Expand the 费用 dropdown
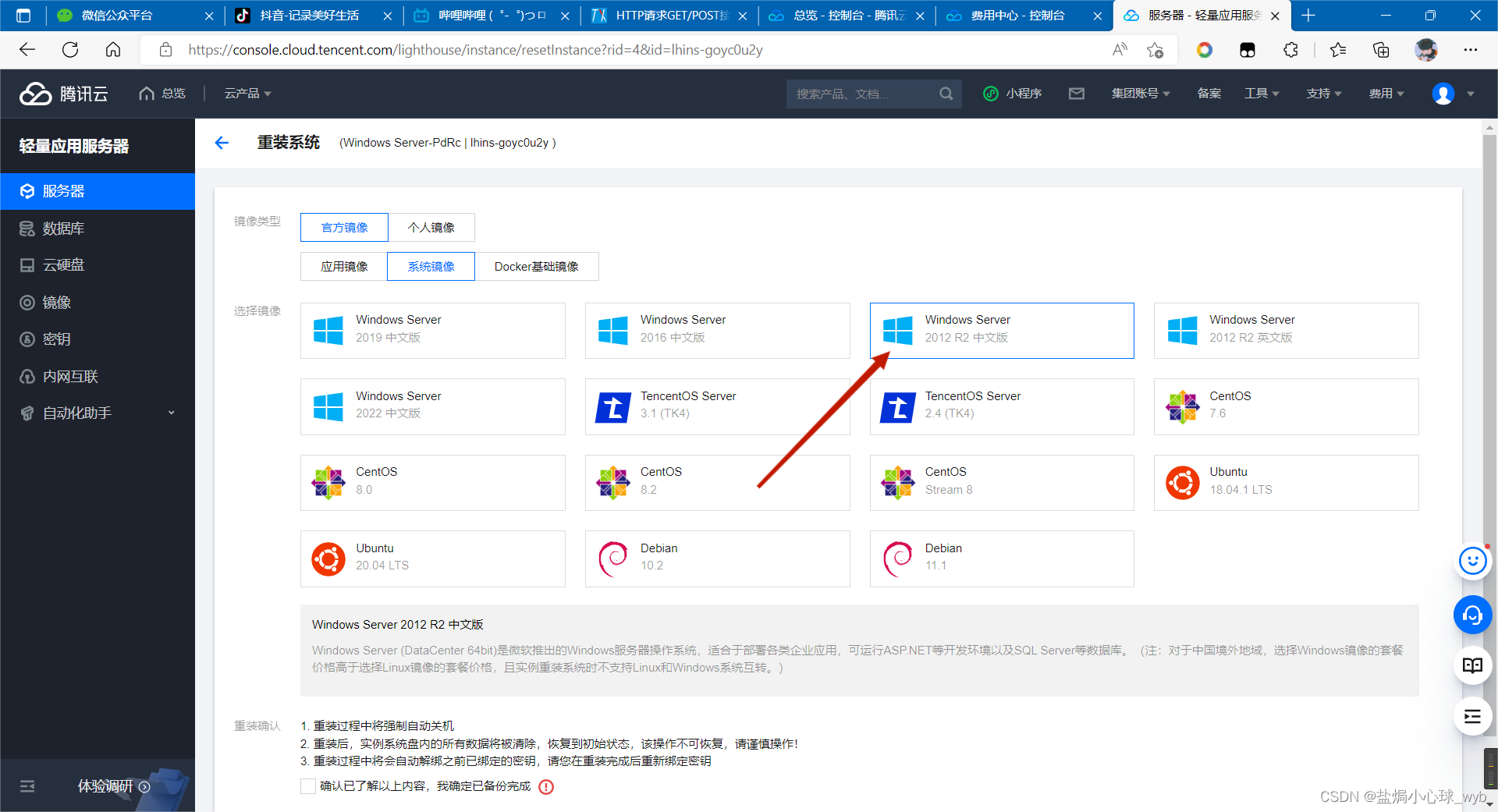Image resolution: width=1498 pixels, height=812 pixels. (x=1386, y=94)
